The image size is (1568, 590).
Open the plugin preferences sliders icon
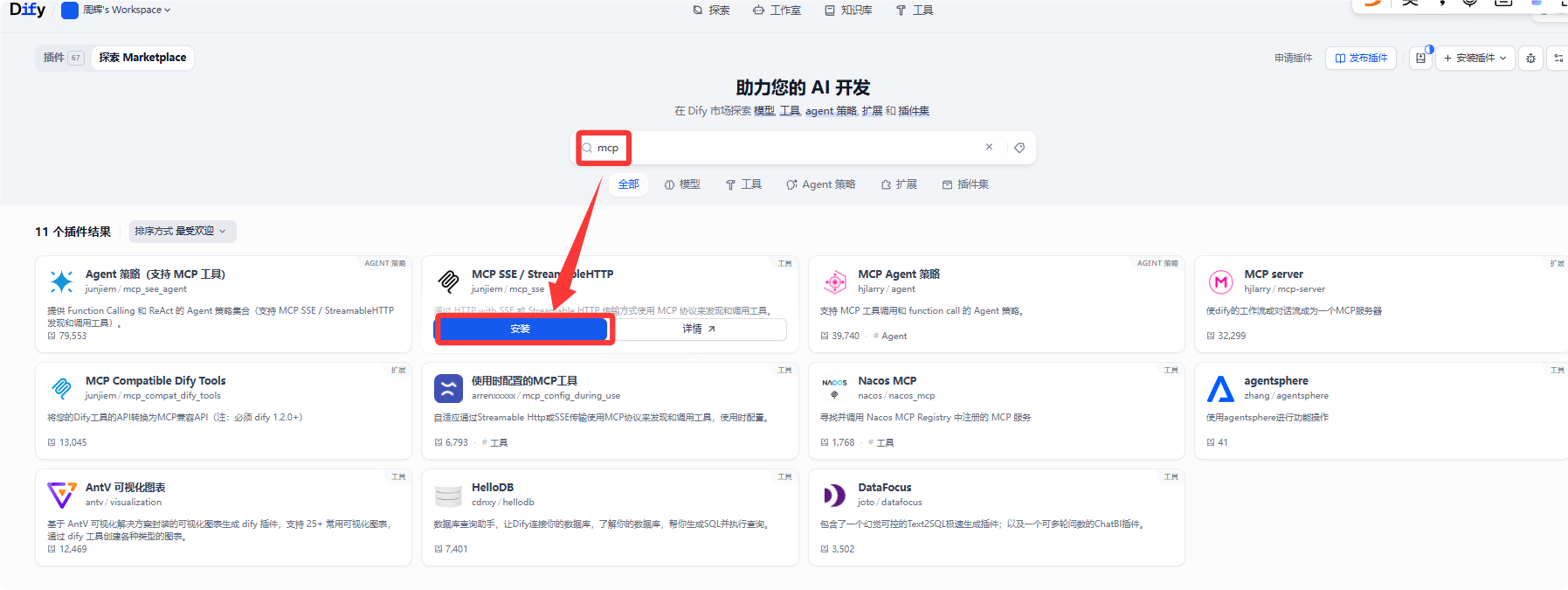point(1558,59)
